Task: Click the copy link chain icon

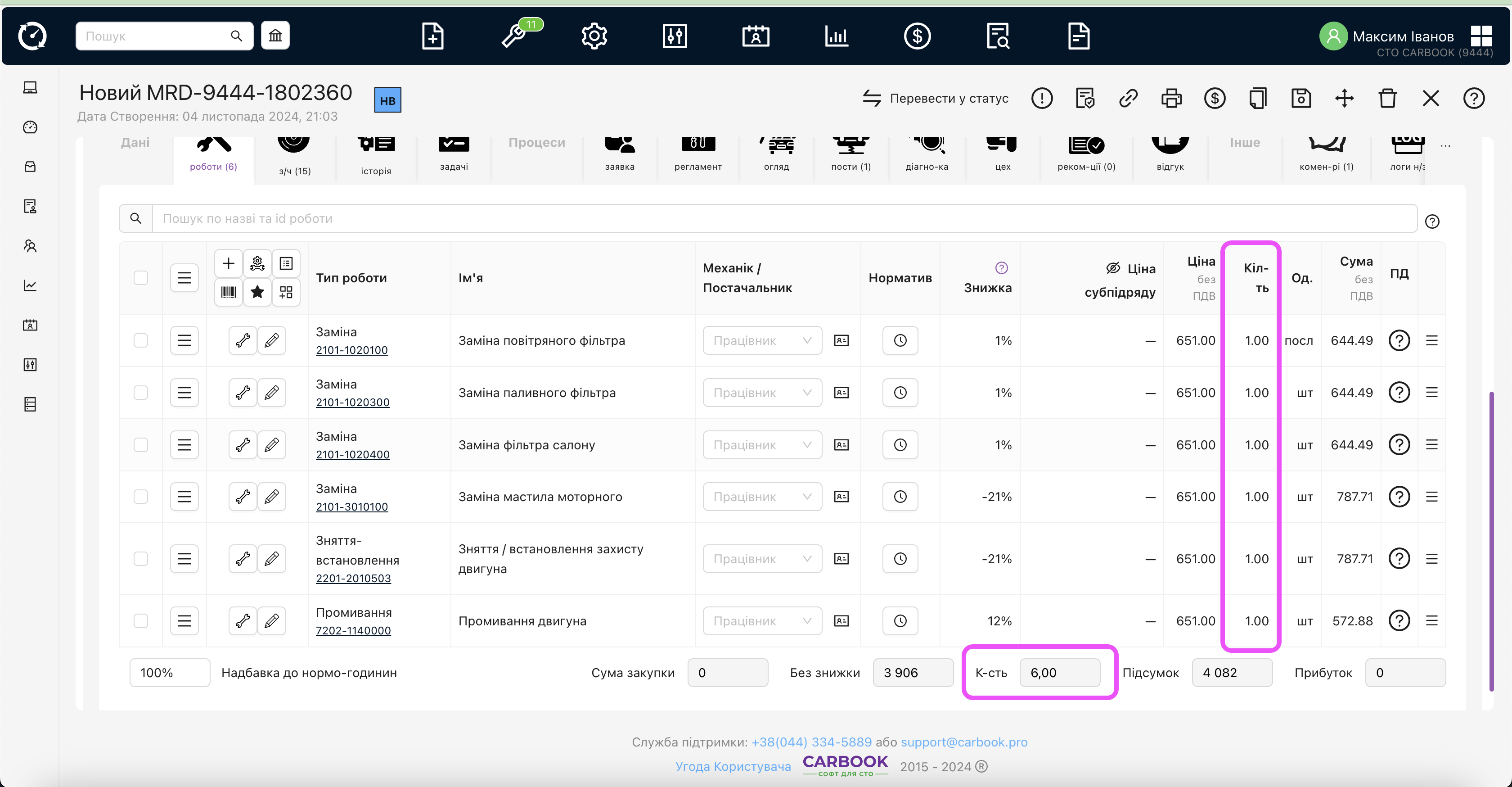Action: tap(1128, 98)
